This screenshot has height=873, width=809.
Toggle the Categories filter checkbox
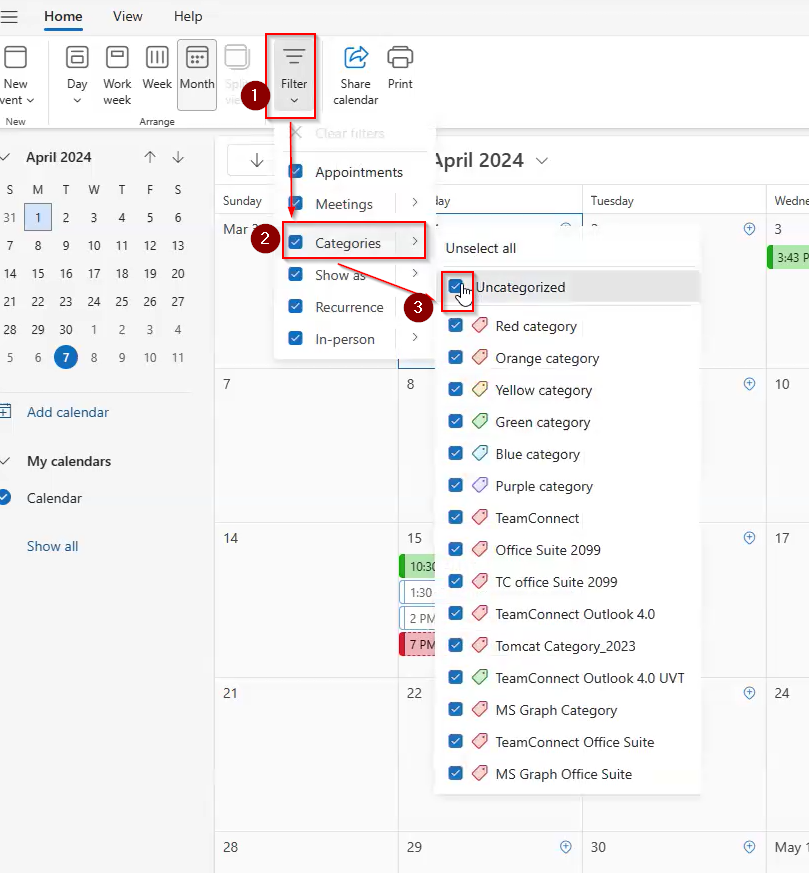coord(296,242)
